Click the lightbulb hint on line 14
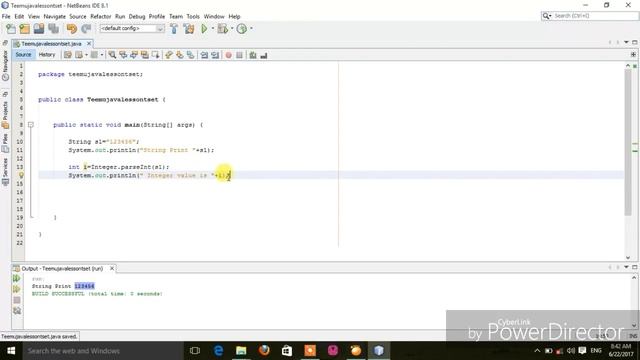Image resolution: width=640 pixels, height=360 pixels. pos(21,175)
